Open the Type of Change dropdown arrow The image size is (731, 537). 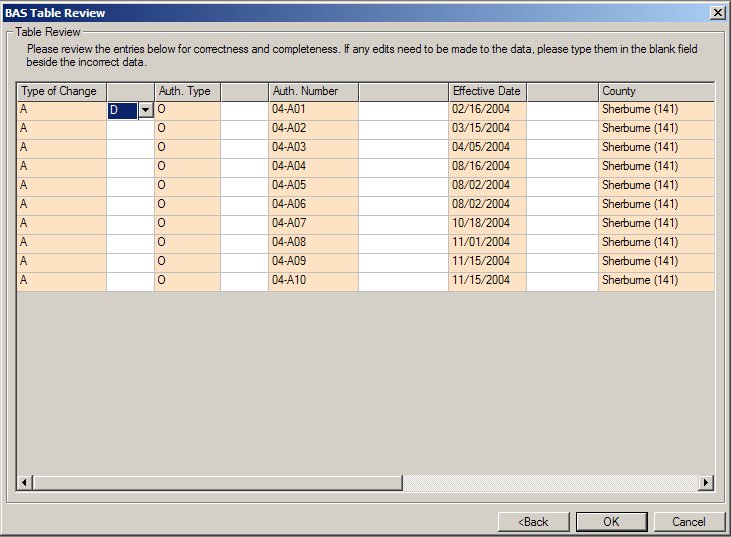pyautogui.click(x=145, y=110)
